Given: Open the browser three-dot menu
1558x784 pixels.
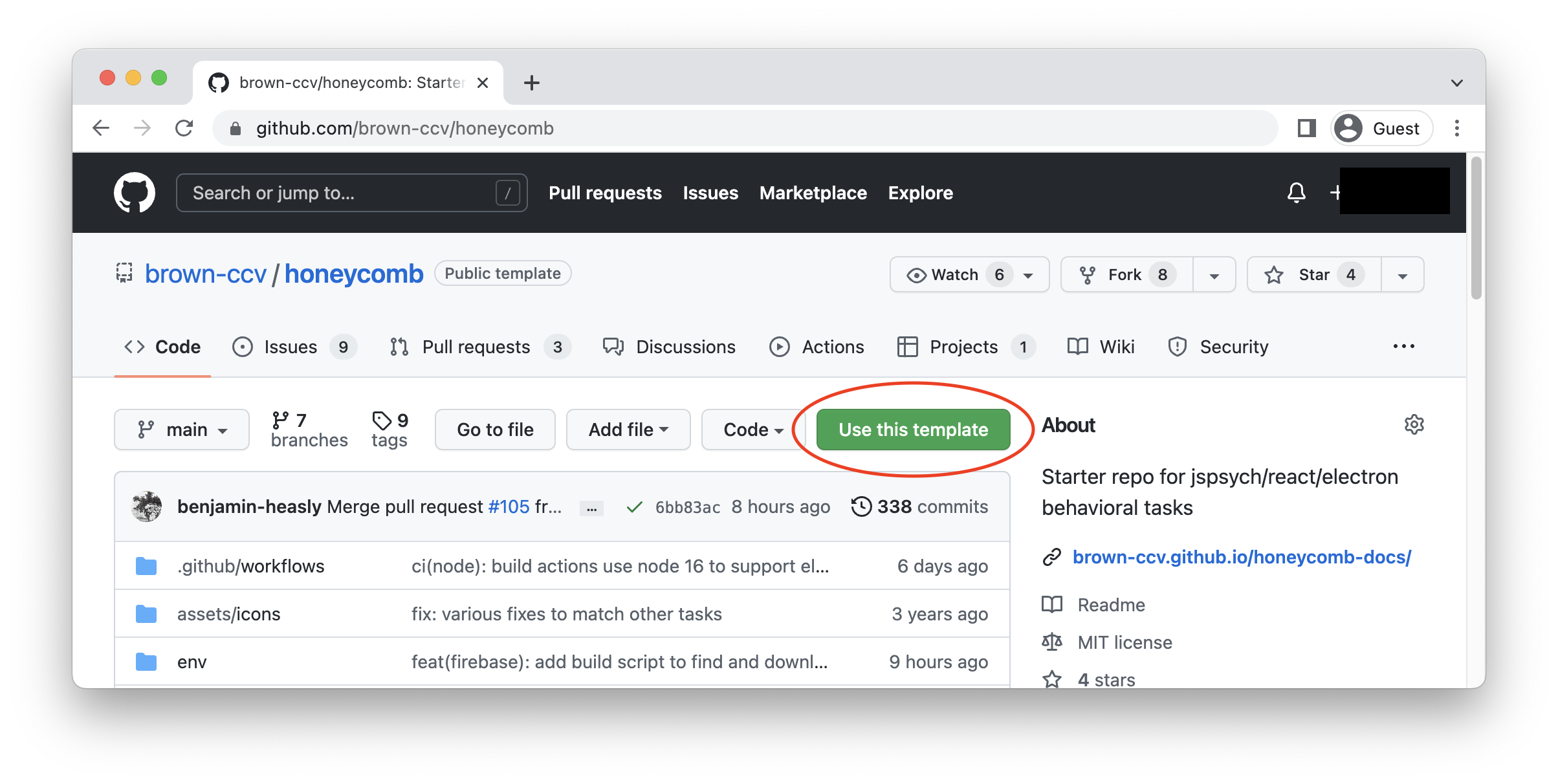Looking at the screenshot, I should (1457, 128).
